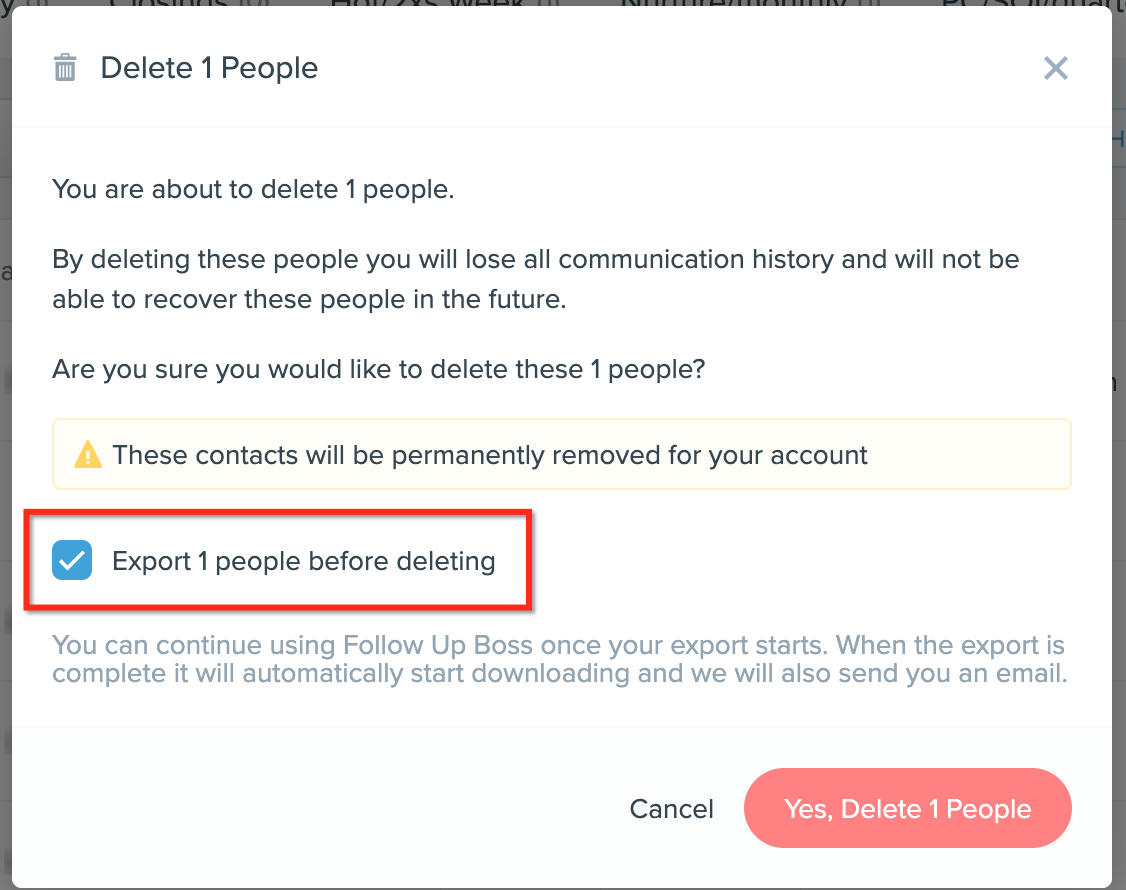The image size is (1126, 890).
Task: Uncheck the export before deleting checkbox
Action: tap(72, 560)
